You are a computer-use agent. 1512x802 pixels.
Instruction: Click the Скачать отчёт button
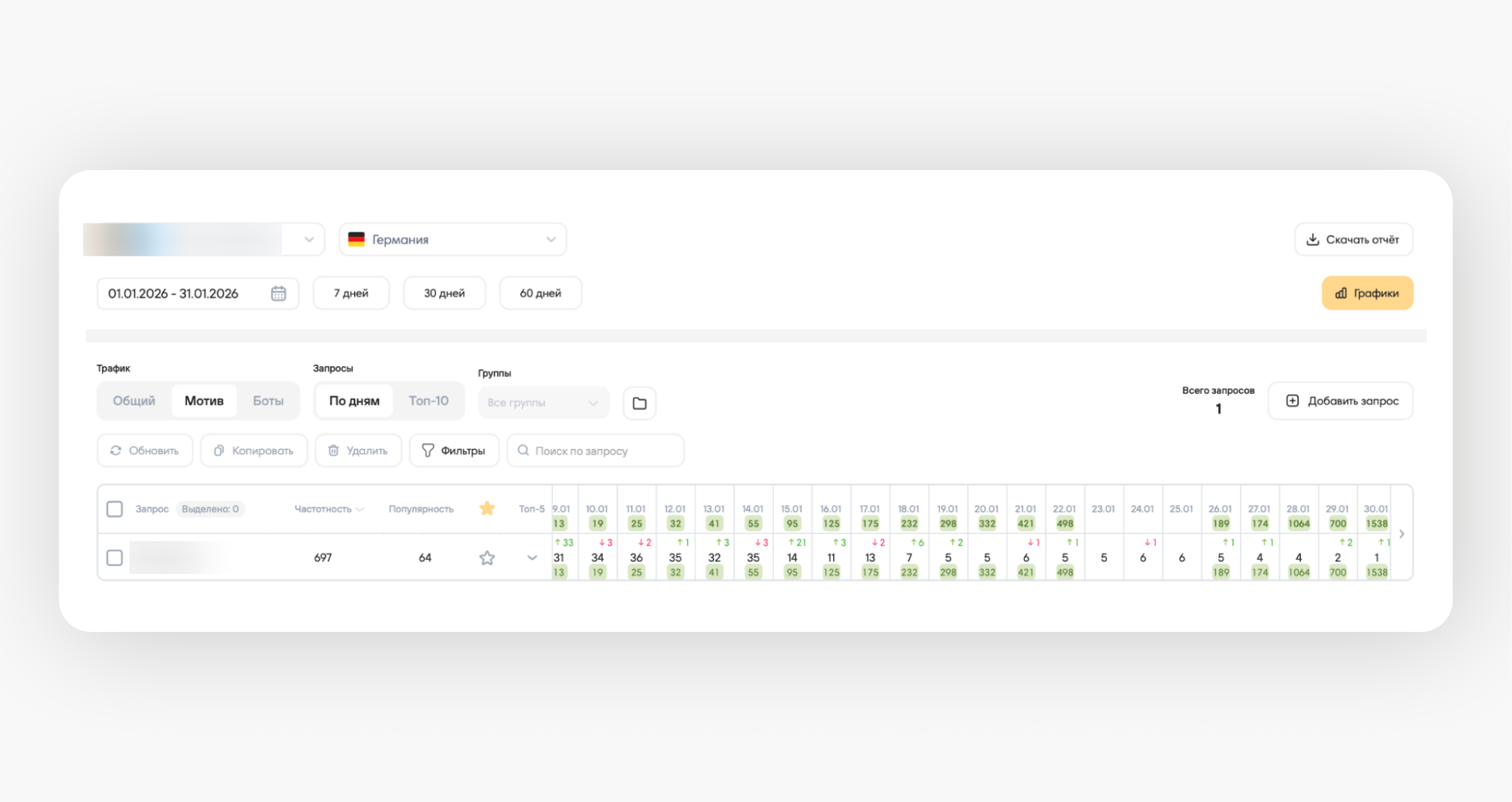(1354, 240)
